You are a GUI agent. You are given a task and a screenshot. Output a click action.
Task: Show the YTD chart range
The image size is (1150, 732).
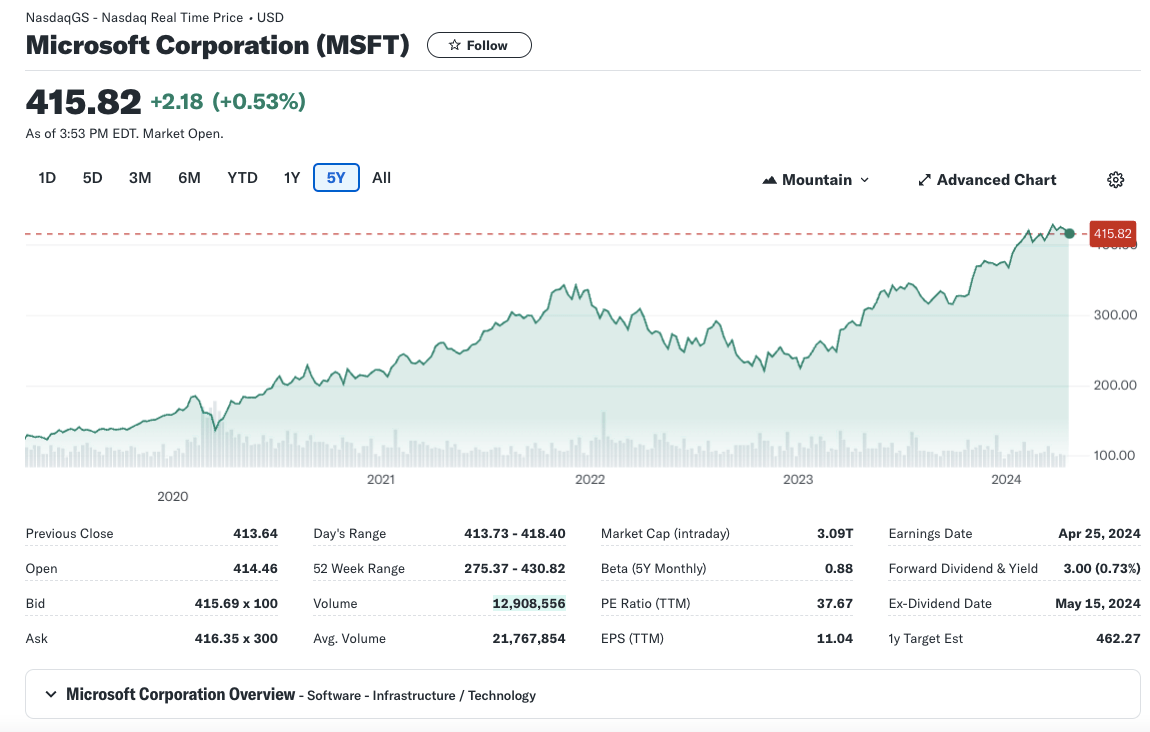[242, 177]
